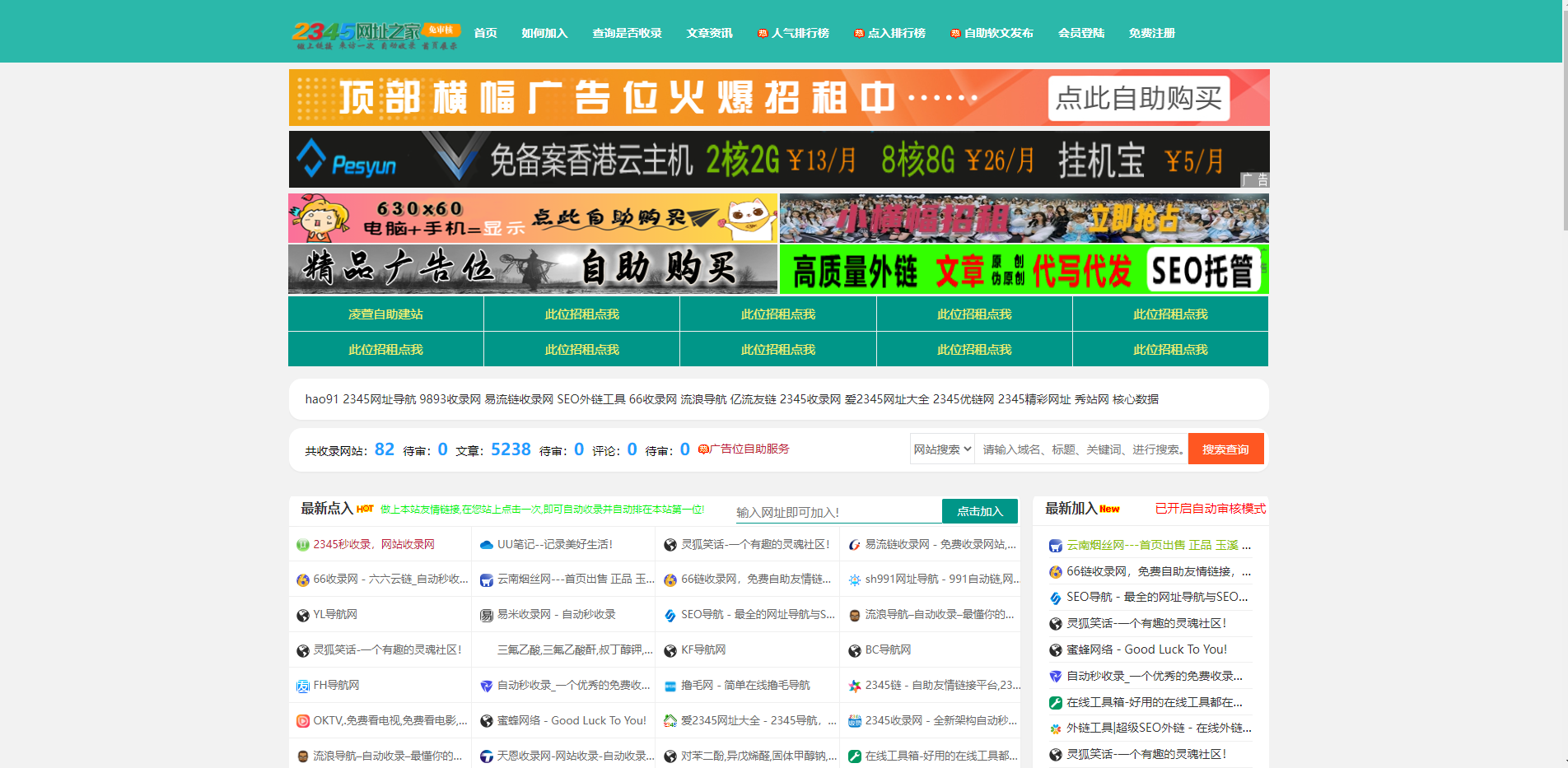Click the 易米收录网 favicon
The height and width of the screenshot is (768, 1568).
point(487,616)
